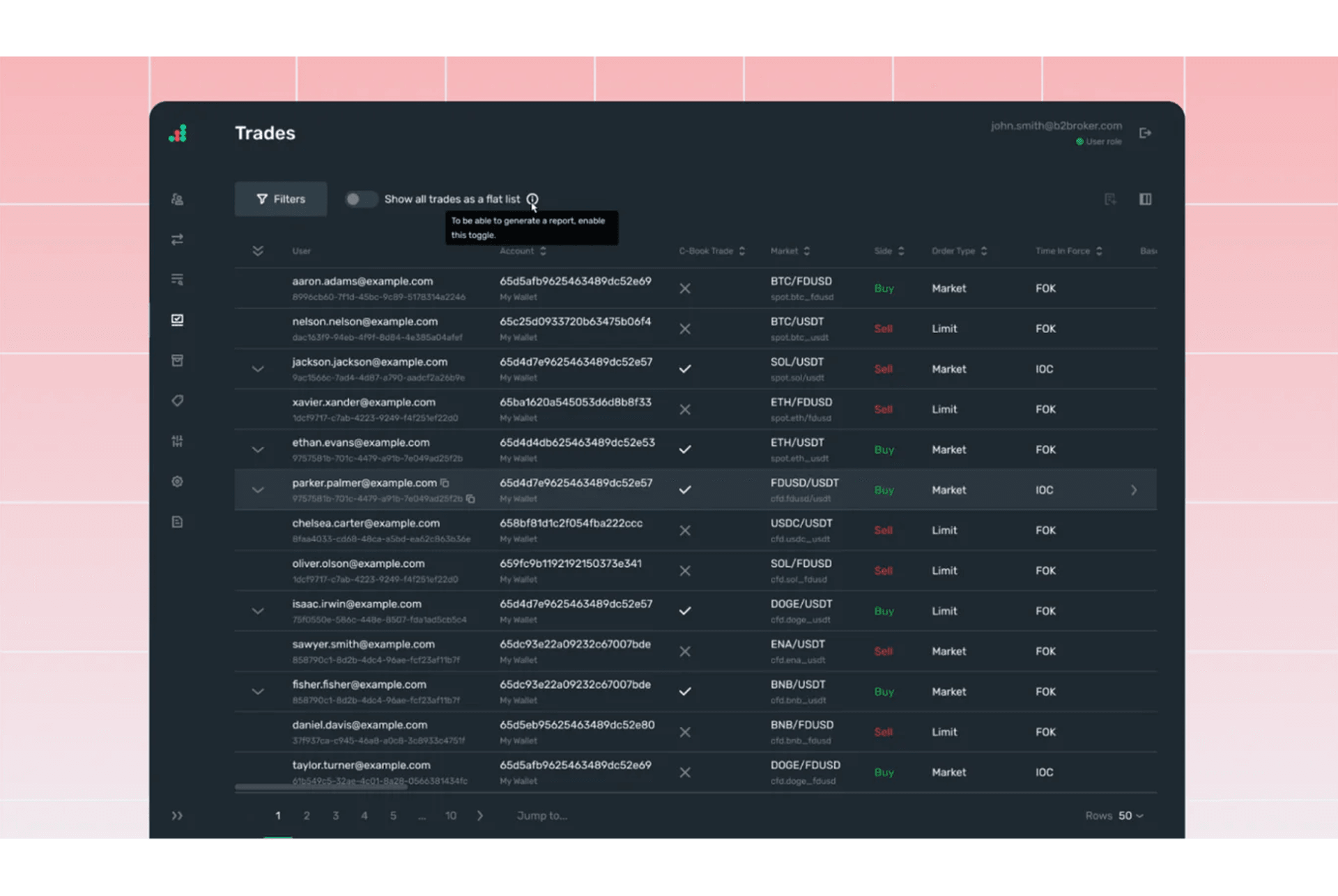Go to page 3
Screen dimensions: 1338x896
point(336,816)
